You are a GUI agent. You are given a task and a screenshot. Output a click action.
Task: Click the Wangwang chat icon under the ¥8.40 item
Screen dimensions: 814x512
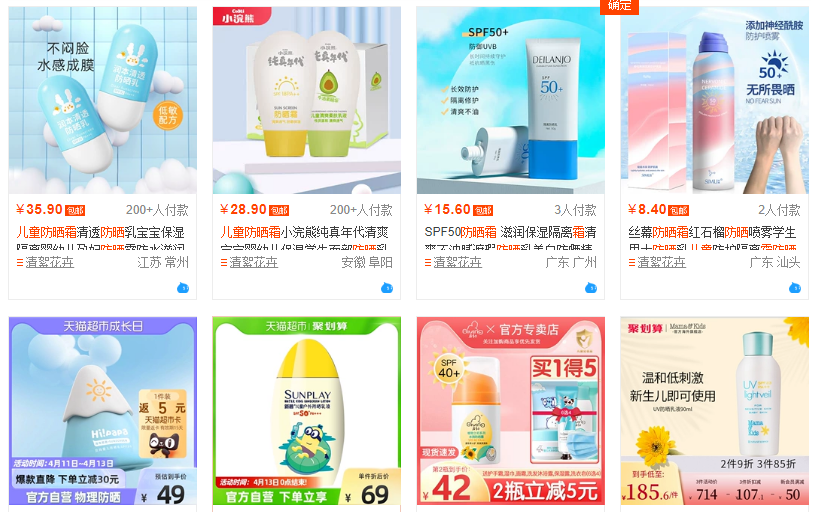click(795, 288)
